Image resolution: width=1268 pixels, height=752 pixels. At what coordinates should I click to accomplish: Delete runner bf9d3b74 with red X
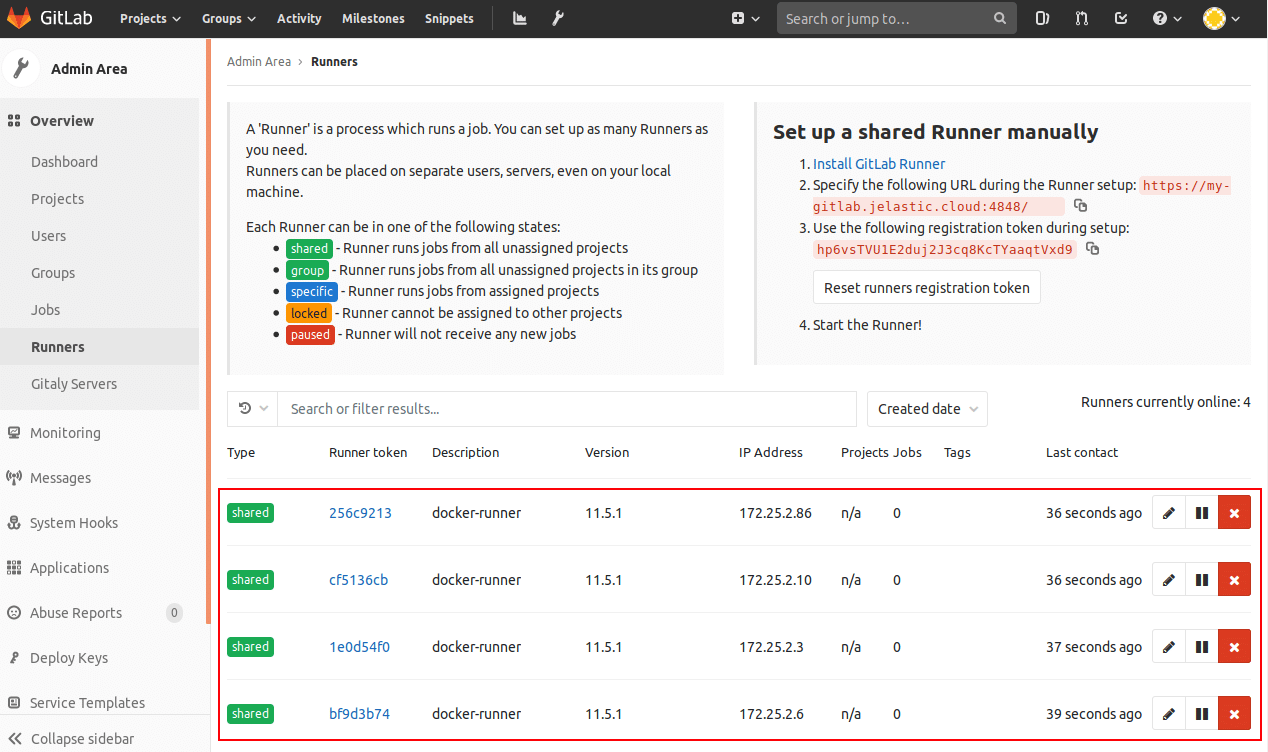pos(1234,714)
